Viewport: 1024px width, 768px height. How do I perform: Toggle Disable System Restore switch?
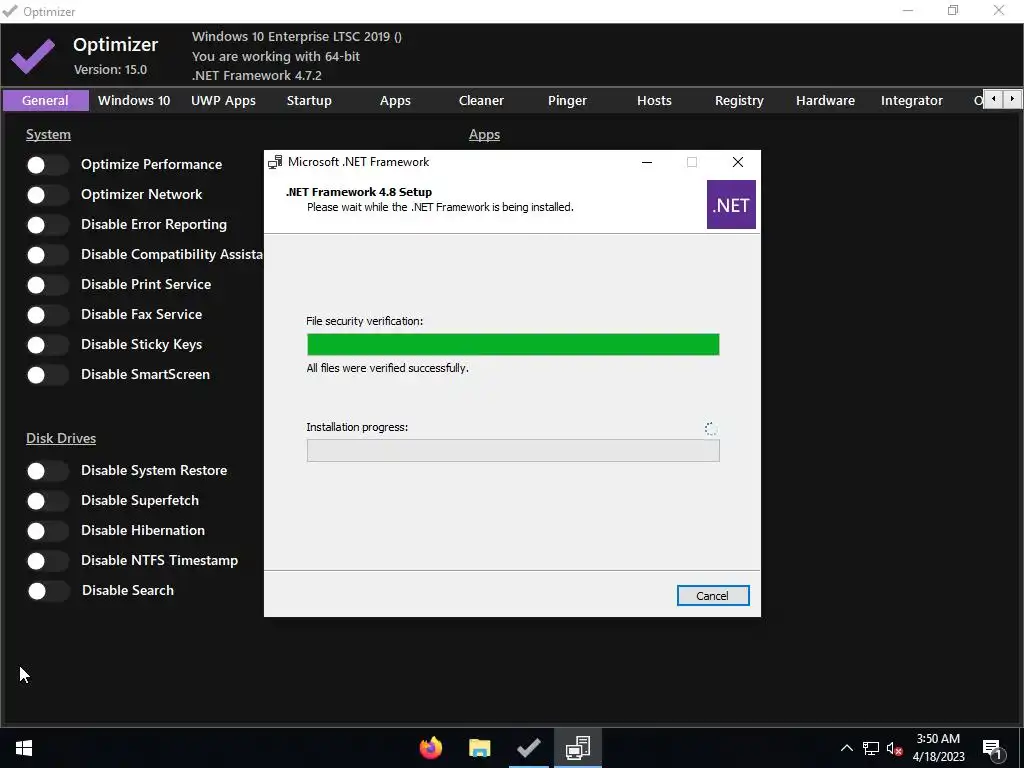click(x=47, y=471)
